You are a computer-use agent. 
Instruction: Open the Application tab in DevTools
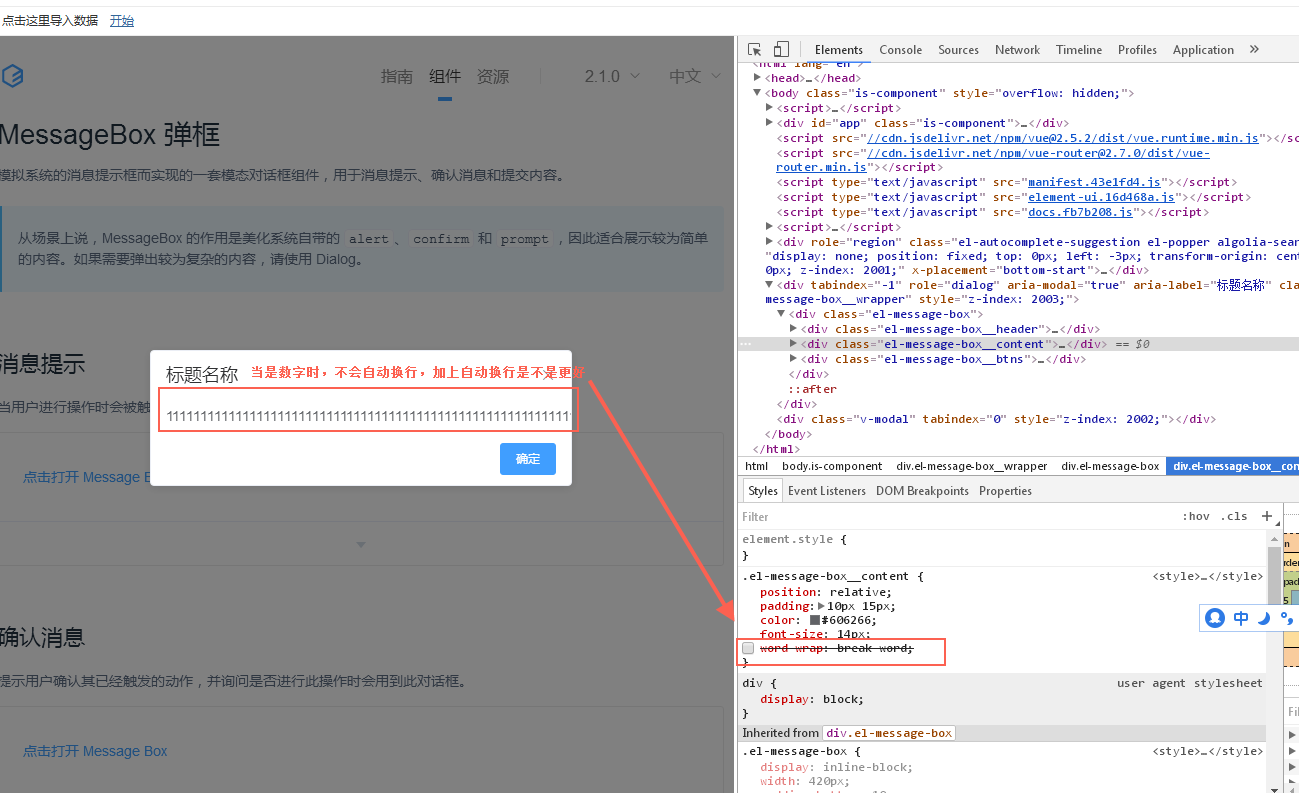pos(1203,49)
